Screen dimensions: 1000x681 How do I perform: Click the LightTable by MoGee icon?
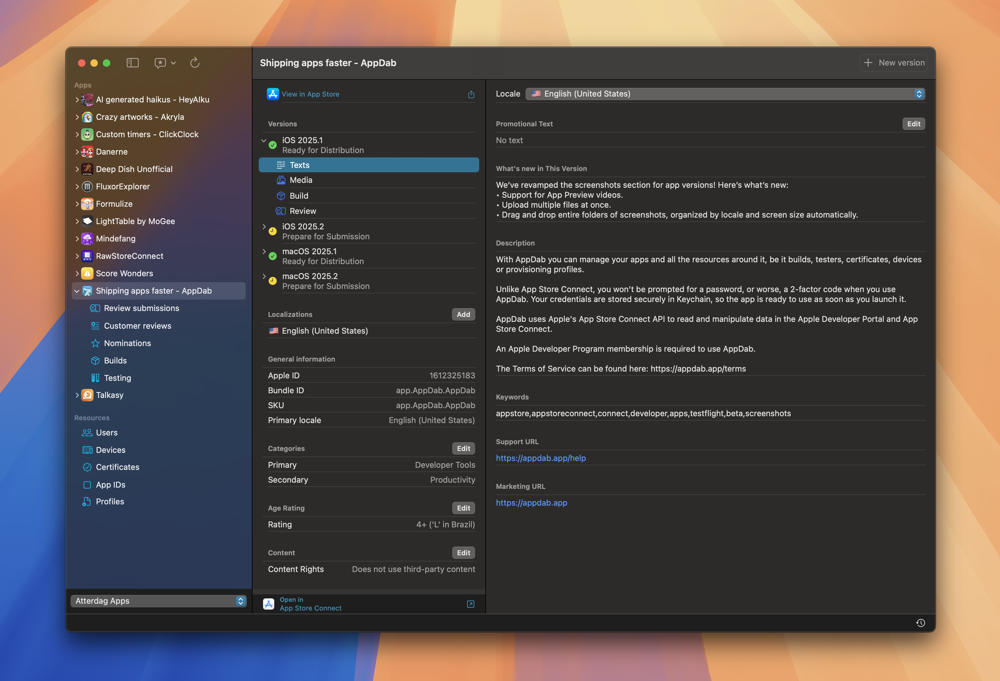pos(87,221)
